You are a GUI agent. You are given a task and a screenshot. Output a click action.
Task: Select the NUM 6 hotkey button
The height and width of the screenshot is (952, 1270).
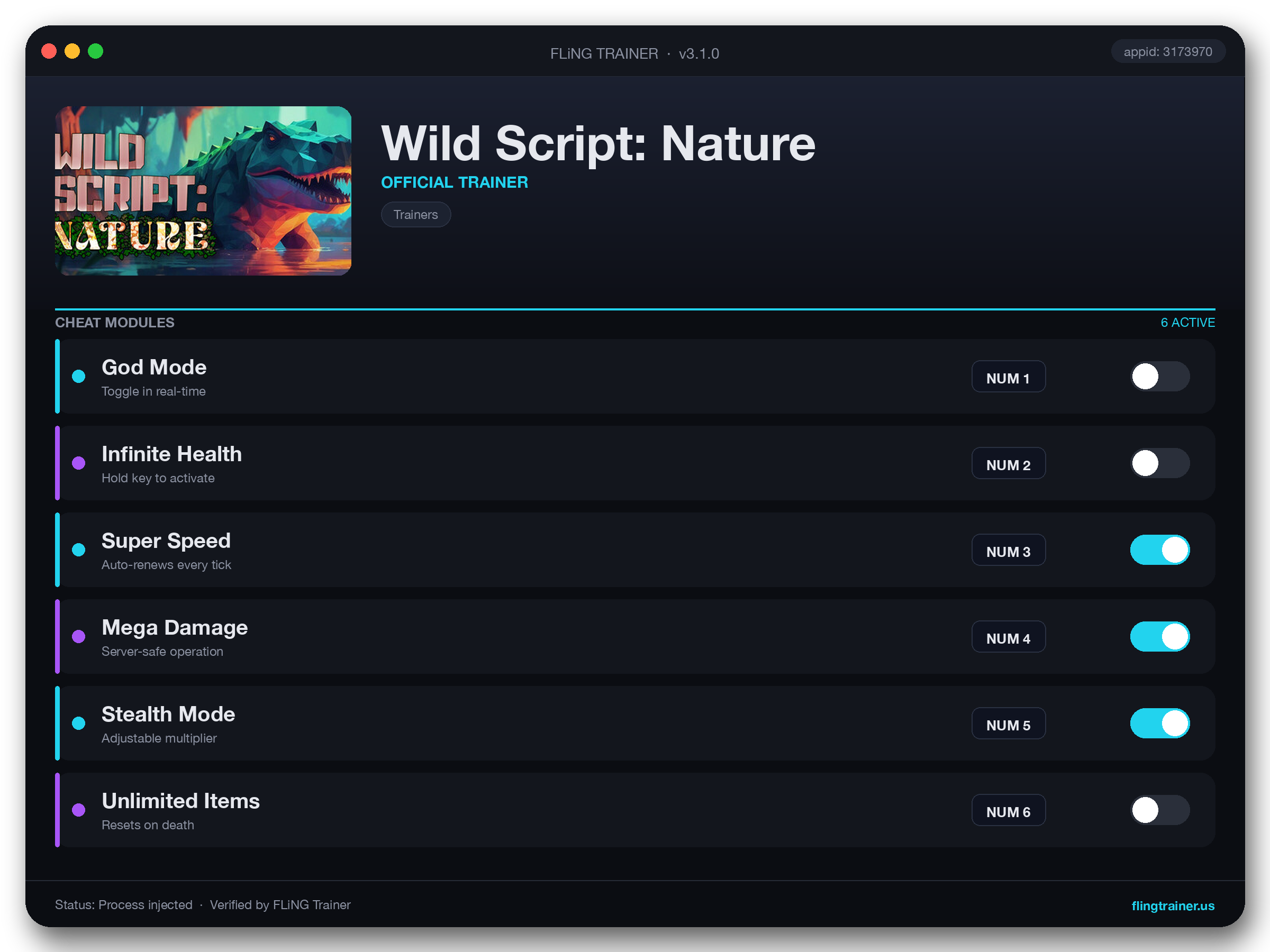[1008, 810]
